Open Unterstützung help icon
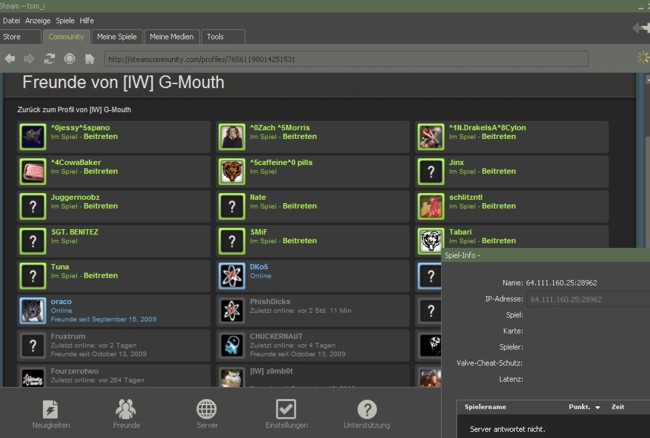The width and height of the screenshot is (650, 438). (x=367, y=415)
